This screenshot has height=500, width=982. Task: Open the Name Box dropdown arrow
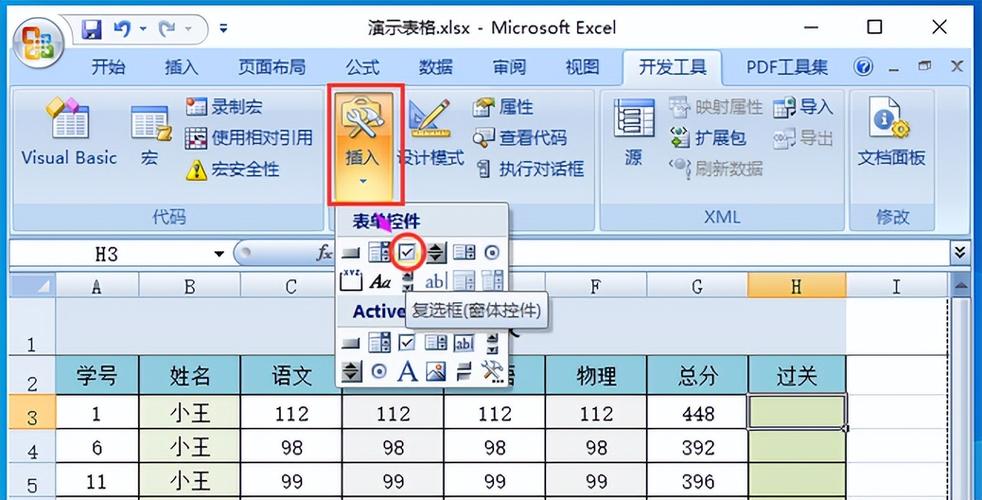click(219, 254)
